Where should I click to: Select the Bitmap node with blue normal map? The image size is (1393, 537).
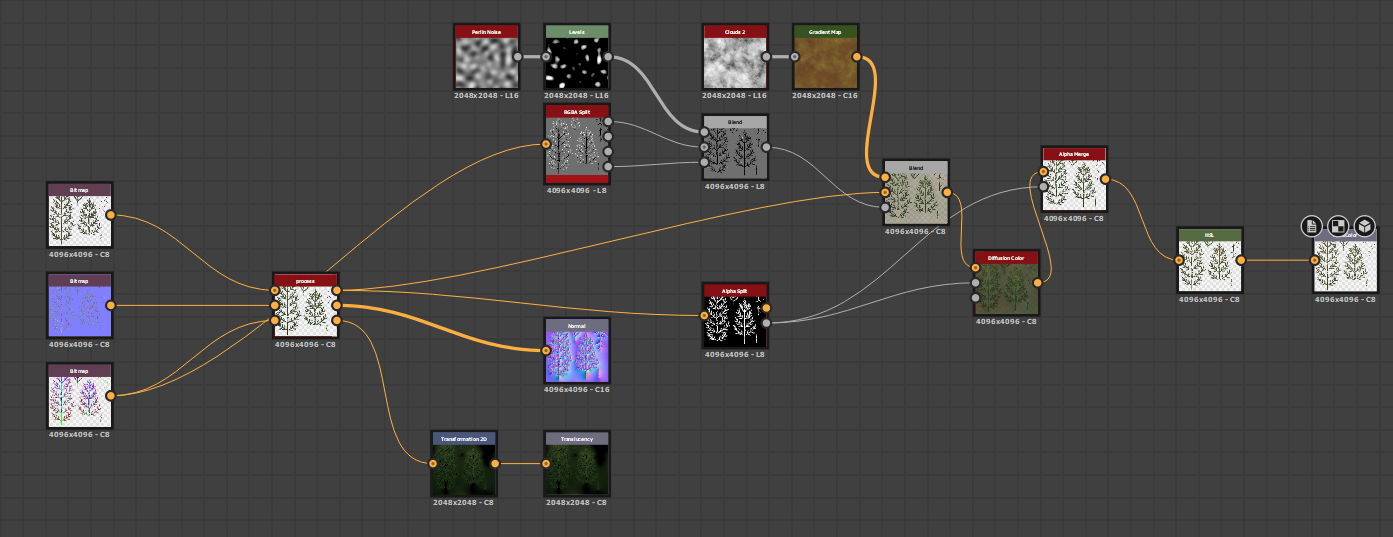click(80, 305)
